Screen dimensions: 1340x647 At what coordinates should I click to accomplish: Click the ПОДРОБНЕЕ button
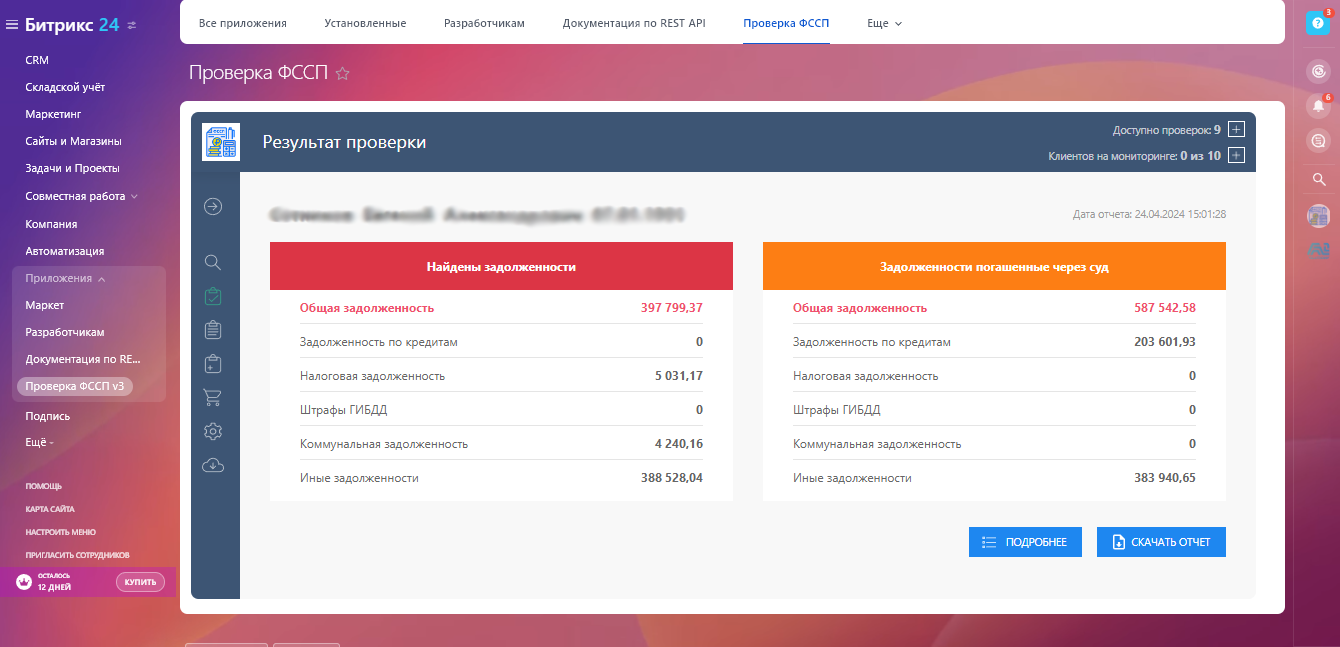point(1025,542)
